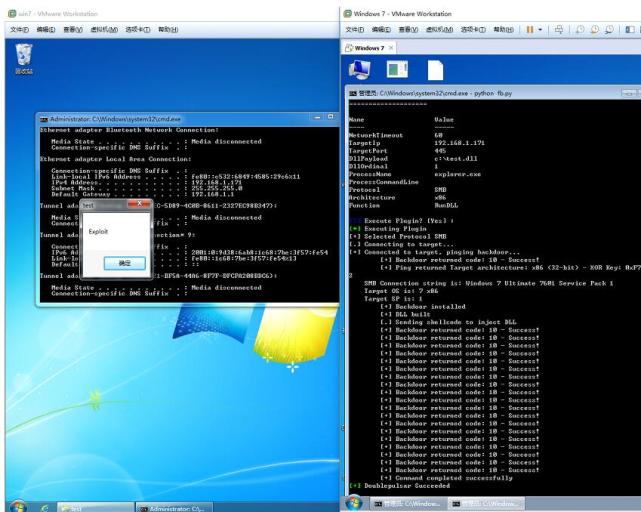Screen dimensions: 641x512
Task: Click the Start orb in Windows 7 VM taskbar
Action: click(354, 503)
